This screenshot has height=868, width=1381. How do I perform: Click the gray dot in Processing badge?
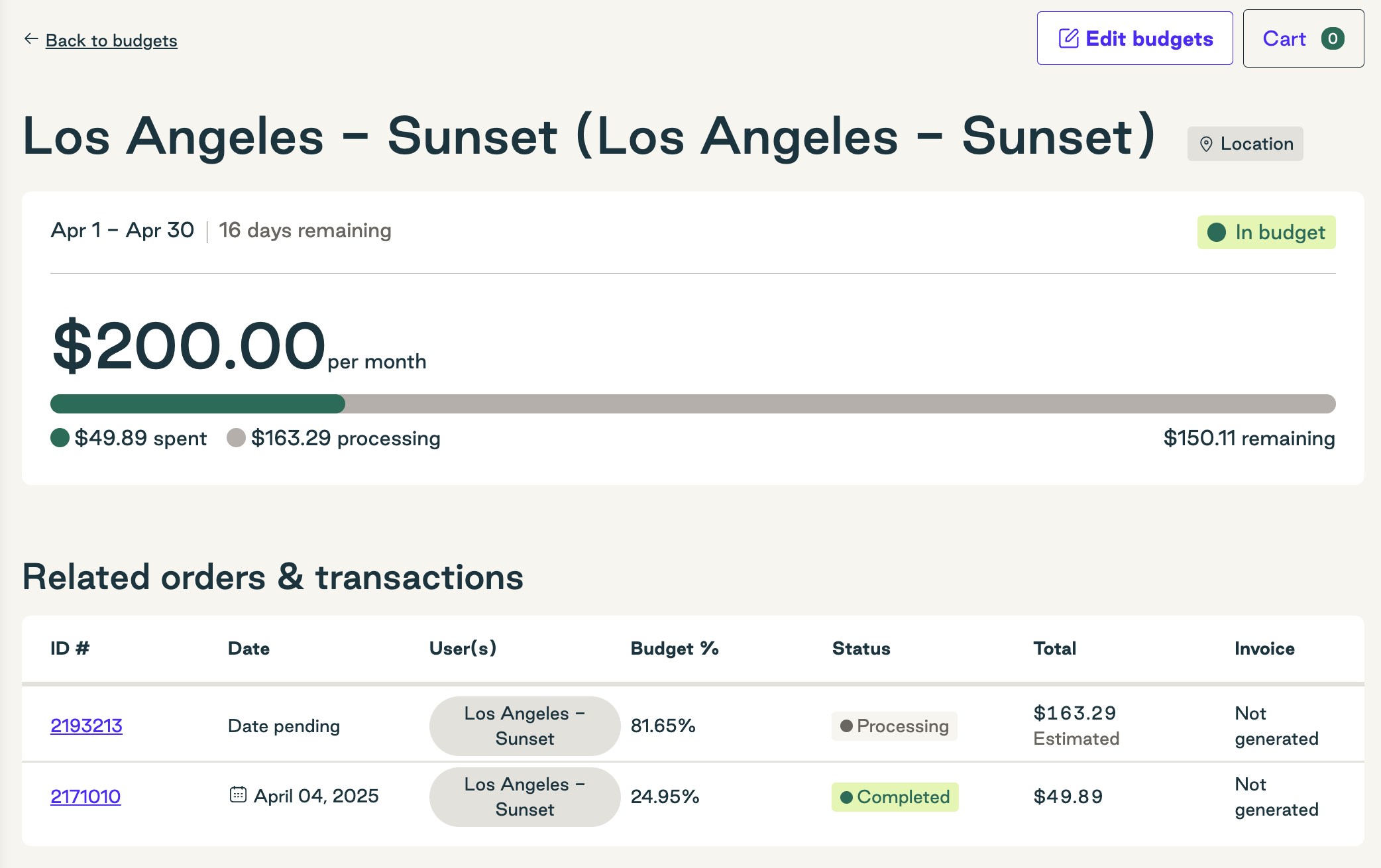(x=846, y=726)
